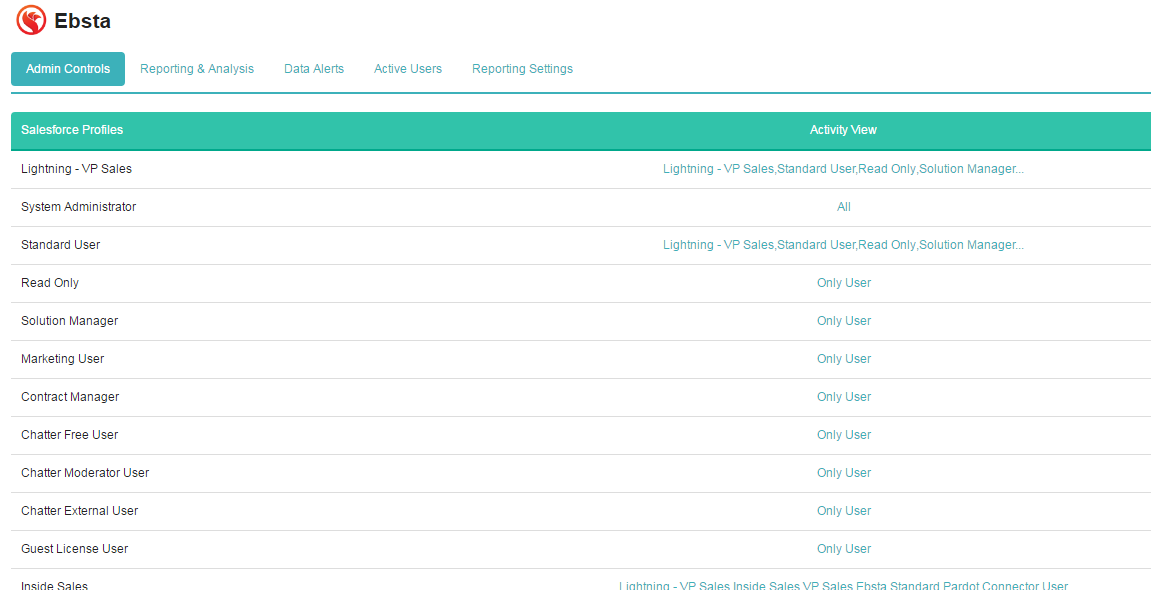Open Activity View for Lightning - VP Sales
Image resolution: width=1151 pixels, height=590 pixels.
[x=843, y=169]
